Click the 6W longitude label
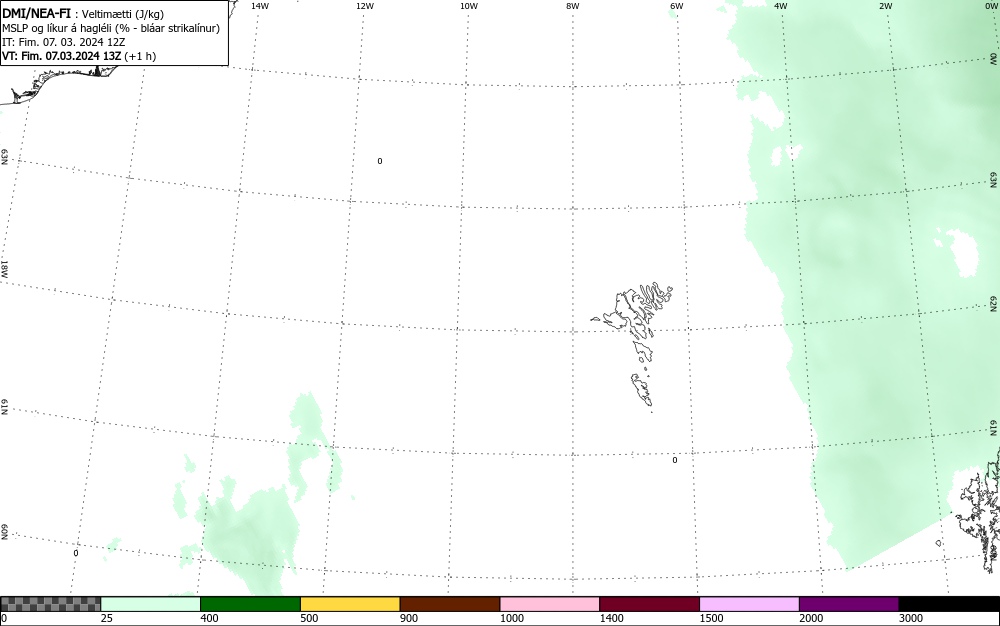1000x626 pixels. [677, 6]
